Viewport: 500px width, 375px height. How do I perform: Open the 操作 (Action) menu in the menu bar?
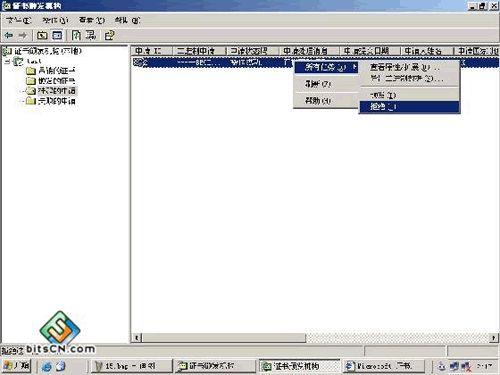[x=55, y=20]
